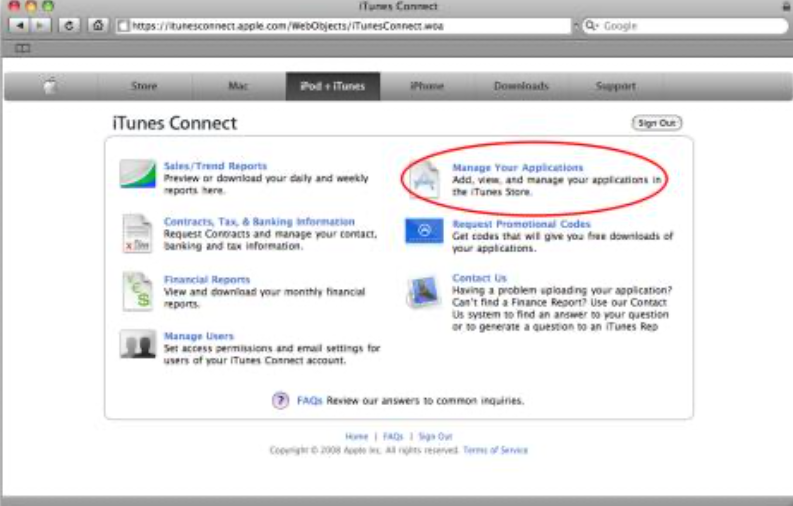Open the Sales/Trend Reports chart icon
The height and width of the screenshot is (506, 793).
[x=138, y=173]
